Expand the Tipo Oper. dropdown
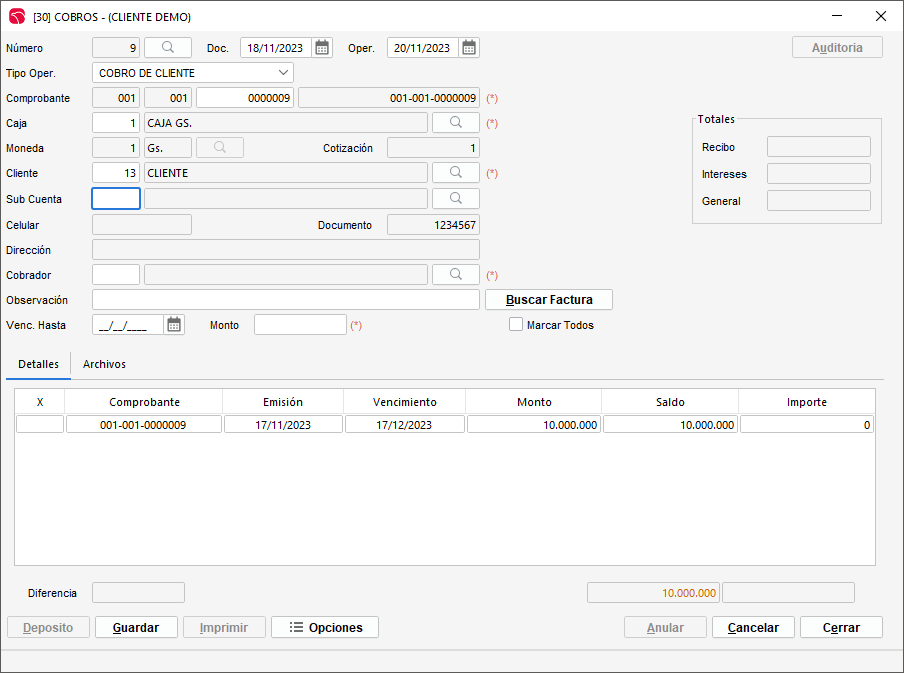904x673 pixels. (282, 73)
